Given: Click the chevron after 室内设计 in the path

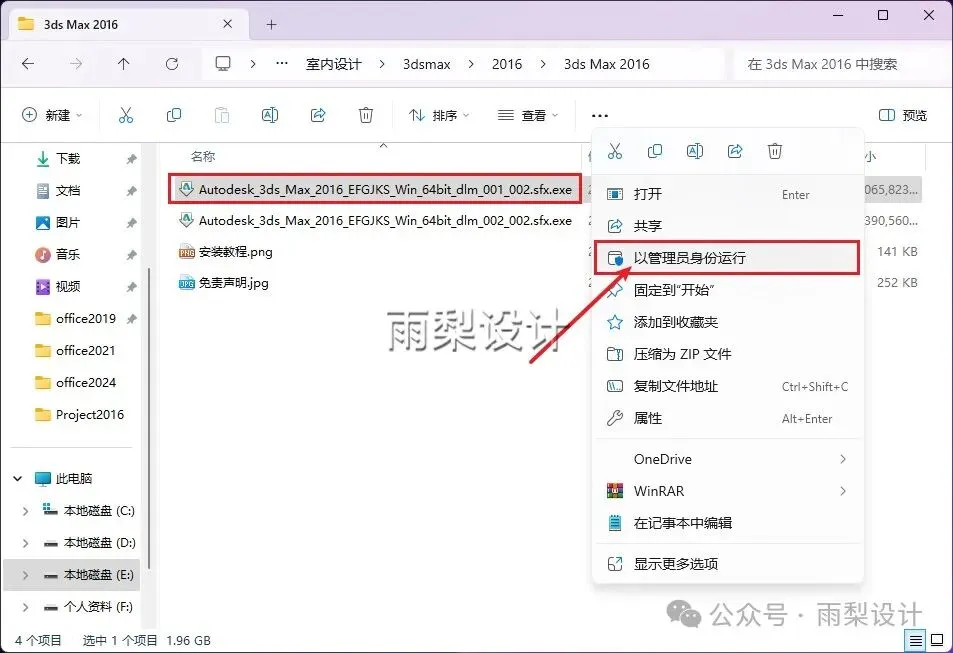Looking at the screenshot, I should pos(382,64).
